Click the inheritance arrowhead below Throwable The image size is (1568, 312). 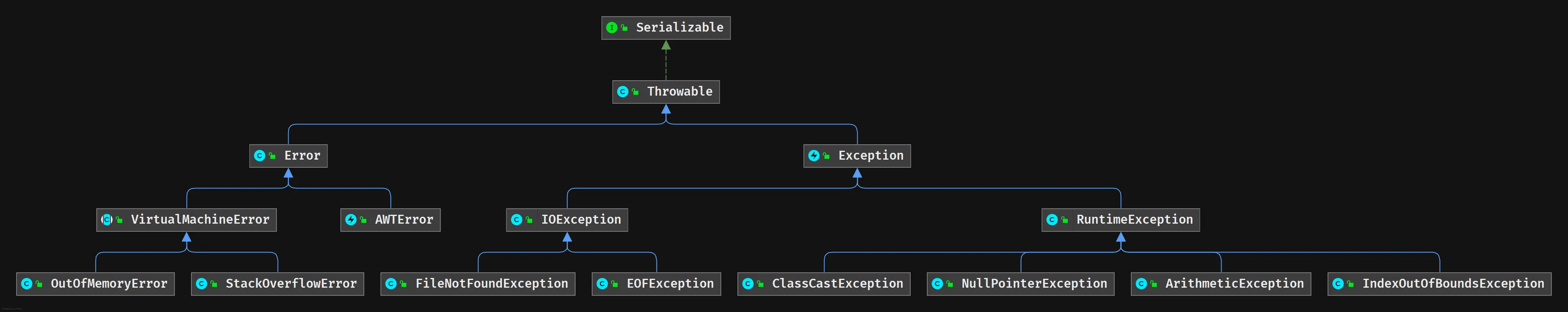[666, 109]
